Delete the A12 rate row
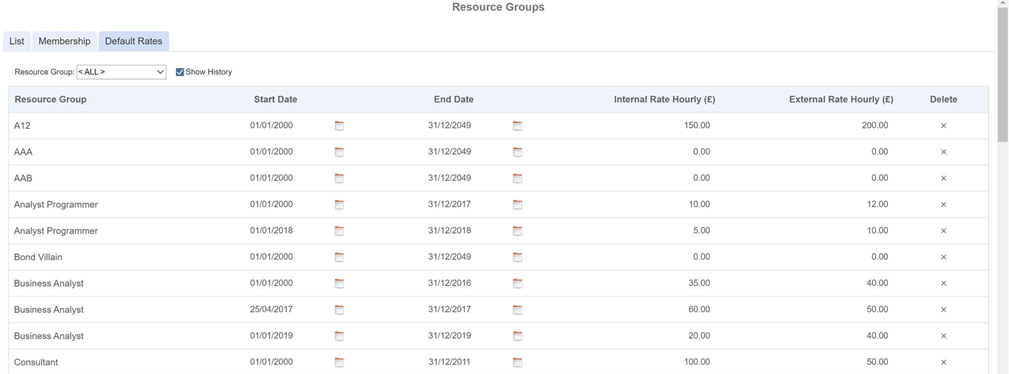 (943, 126)
